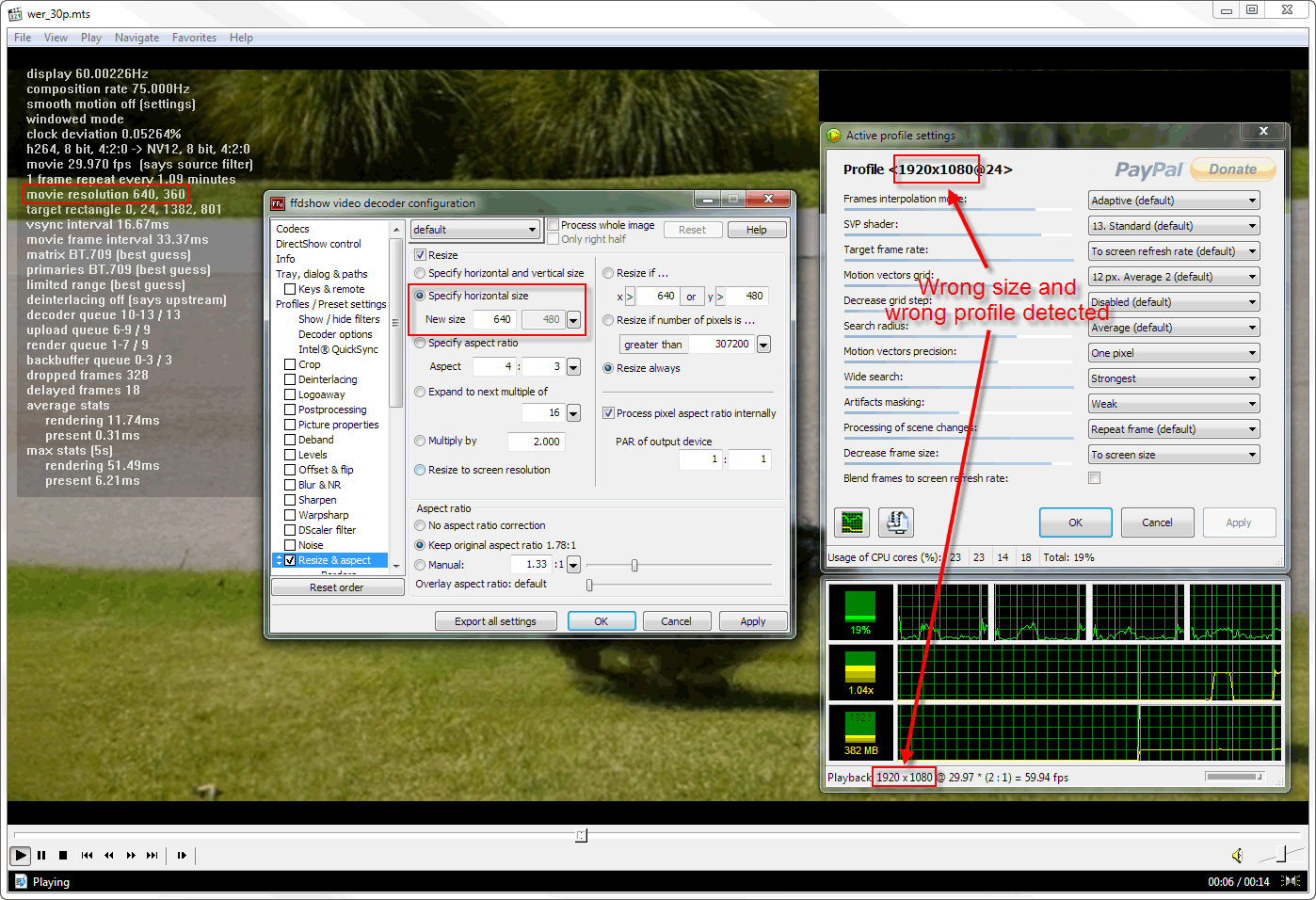Enable the Deinterlacing filter checkbox
The width and height of the screenshot is (1316, 900).
tap(290, 379)
